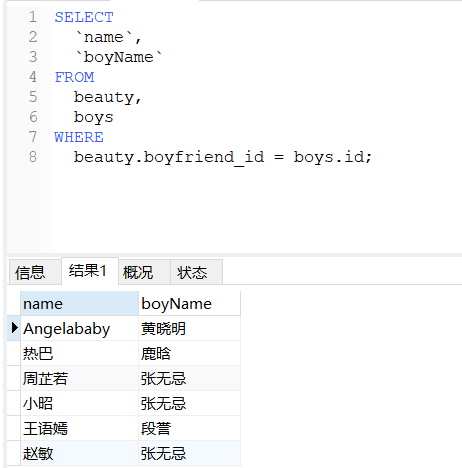The width and height of the screenshot is (462, 468).
Task: Select the 鹿晗 cell
Action: (x=189, y=353)
